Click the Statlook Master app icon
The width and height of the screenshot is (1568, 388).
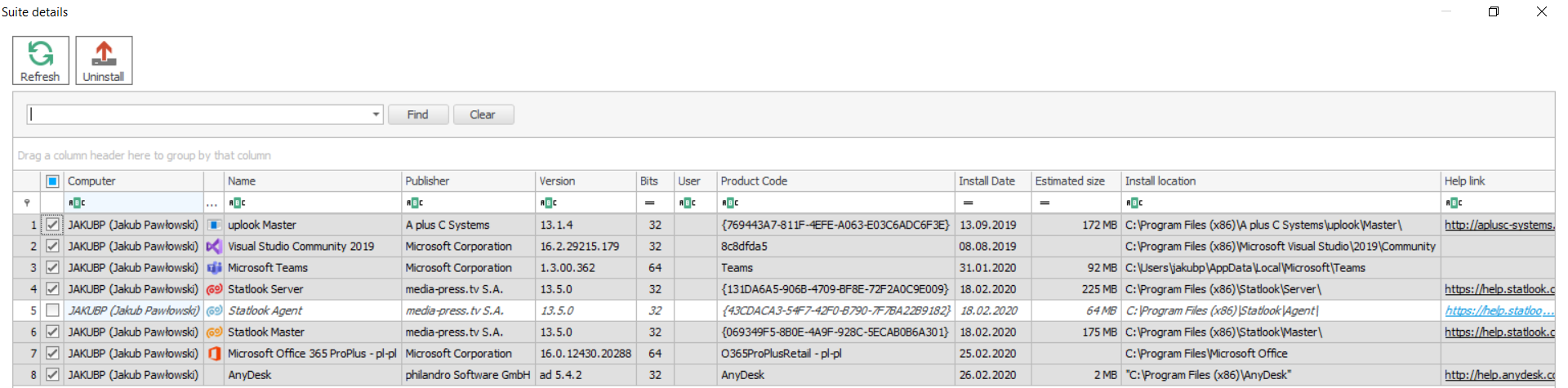coord(214,332)
